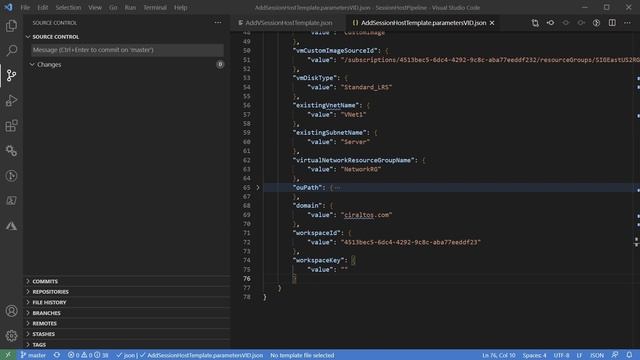Click the master branch status item
The image size is (640, 360).
pyautogui.click(x=33, y=355)
